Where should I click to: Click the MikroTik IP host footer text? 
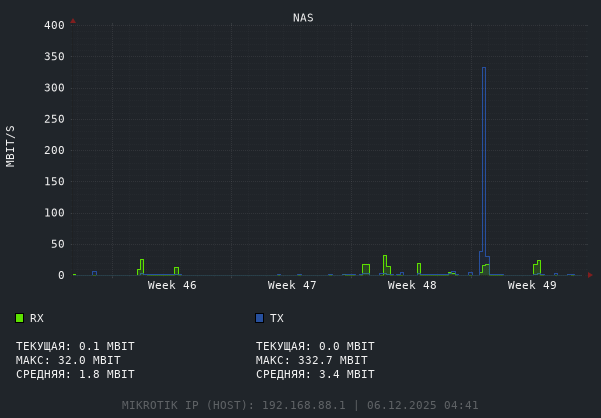(300, 405)
